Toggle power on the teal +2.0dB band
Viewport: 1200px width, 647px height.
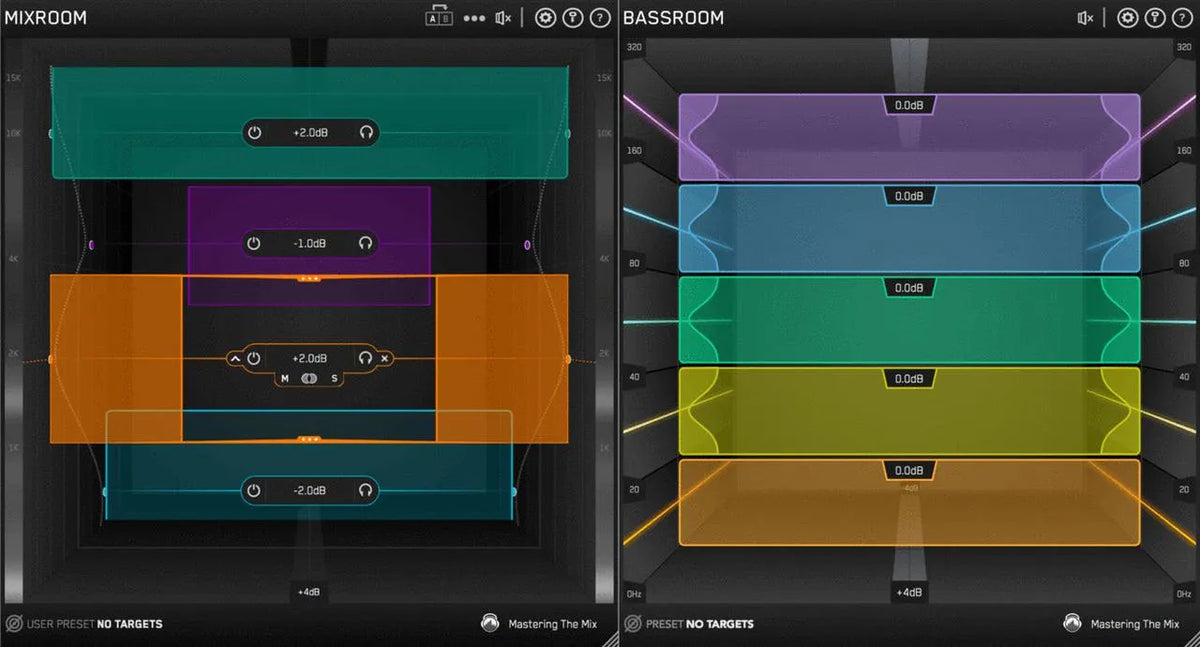253,132
